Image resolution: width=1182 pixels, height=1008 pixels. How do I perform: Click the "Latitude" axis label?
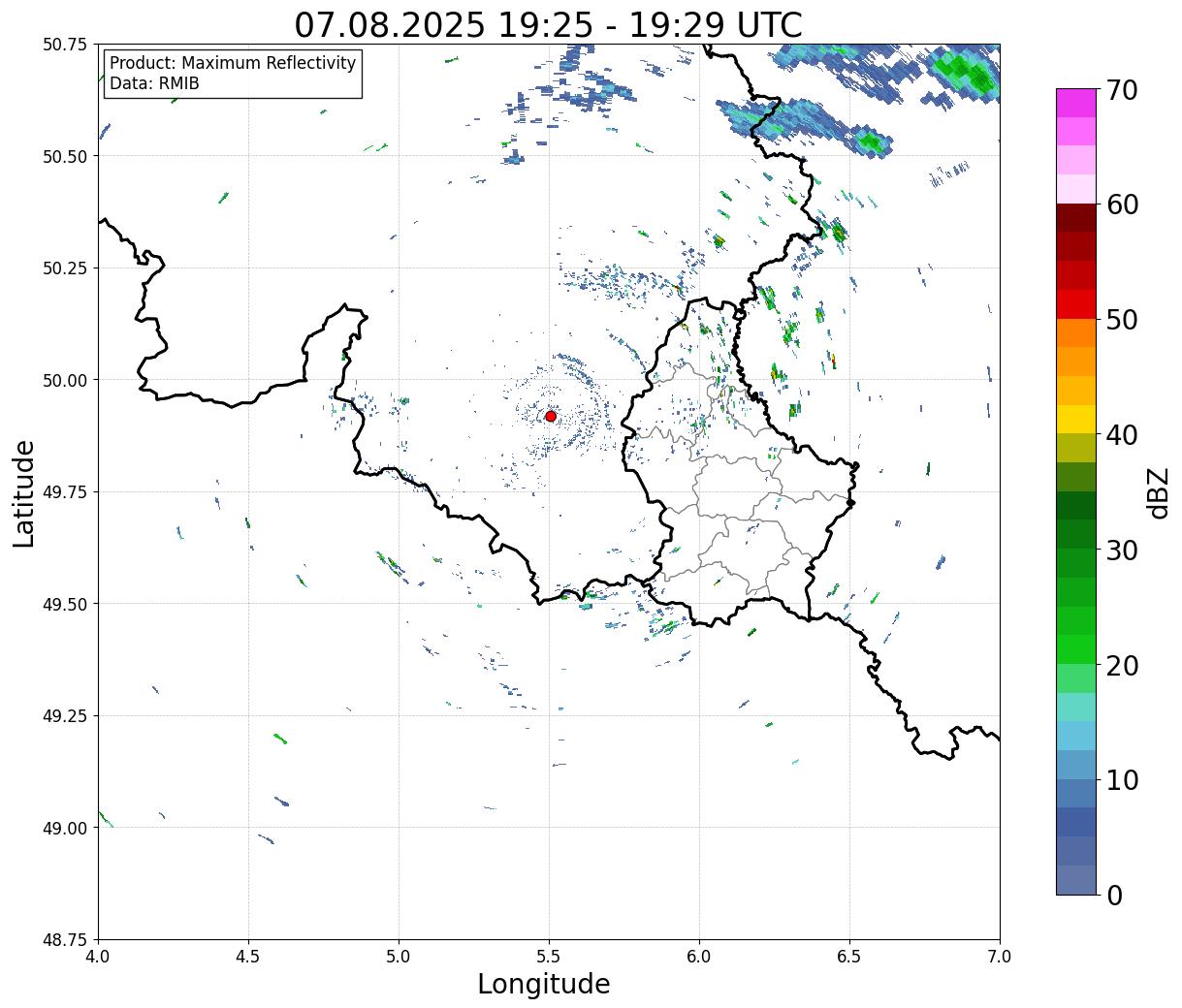pos(24,493)
